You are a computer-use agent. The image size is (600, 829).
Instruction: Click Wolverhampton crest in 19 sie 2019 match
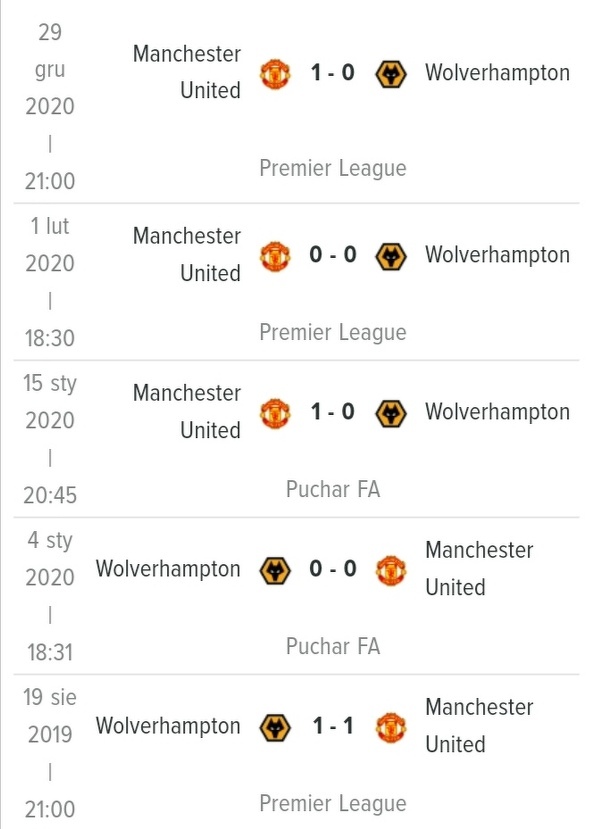click(275, 727)
